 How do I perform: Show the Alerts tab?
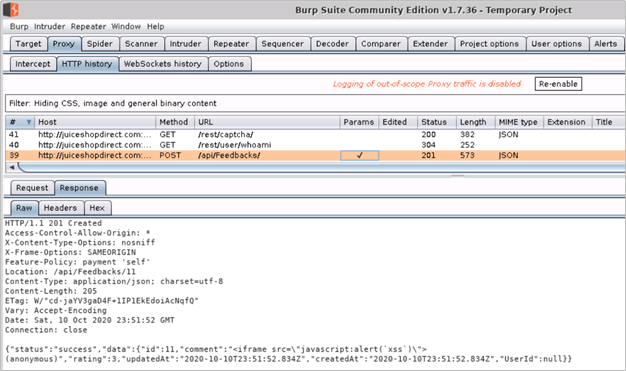tap(606, 44)
